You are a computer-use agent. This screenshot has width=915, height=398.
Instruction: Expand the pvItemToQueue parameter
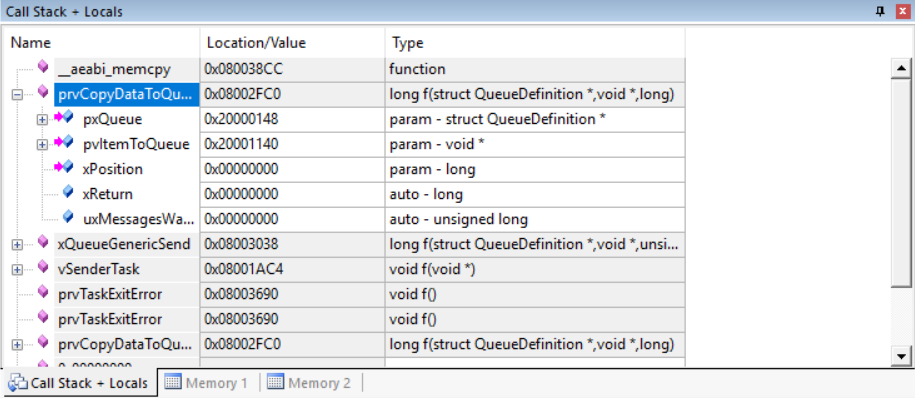[42, 145]
